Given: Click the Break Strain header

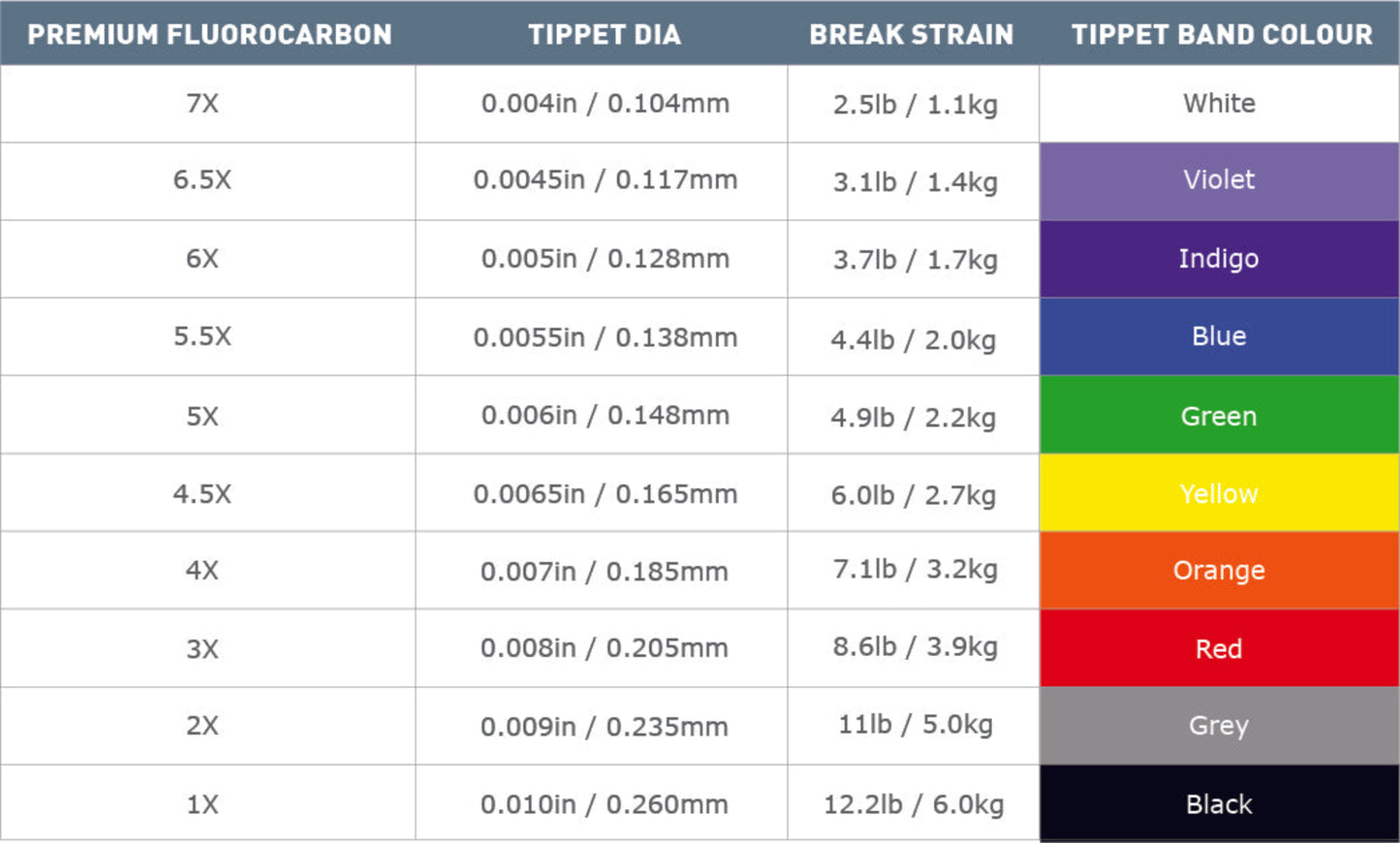Looking at the screenshot, I should (x=912, y=35).
